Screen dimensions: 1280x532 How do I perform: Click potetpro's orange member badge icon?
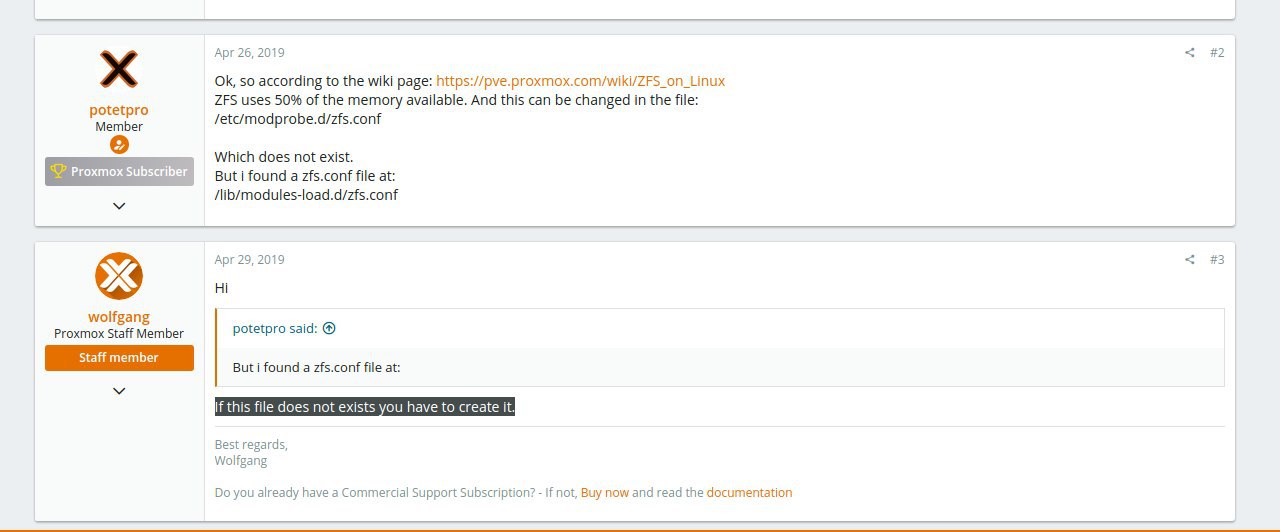tap(119, 145)
